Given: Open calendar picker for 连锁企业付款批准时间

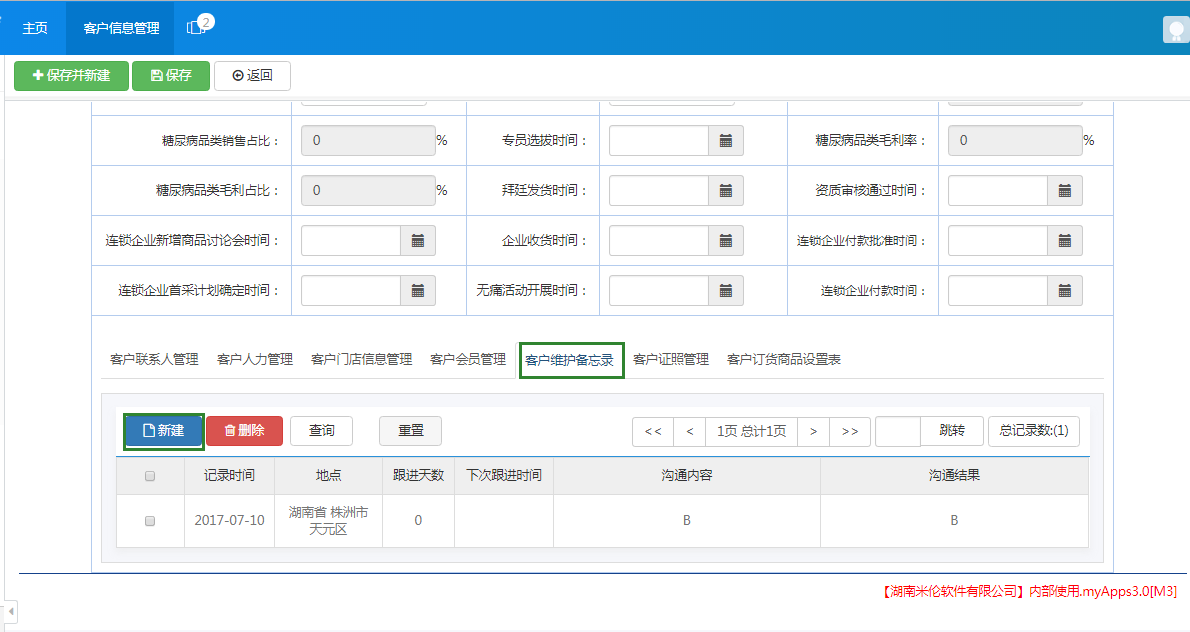Looking at the screenshot, I should point(1067,240).
